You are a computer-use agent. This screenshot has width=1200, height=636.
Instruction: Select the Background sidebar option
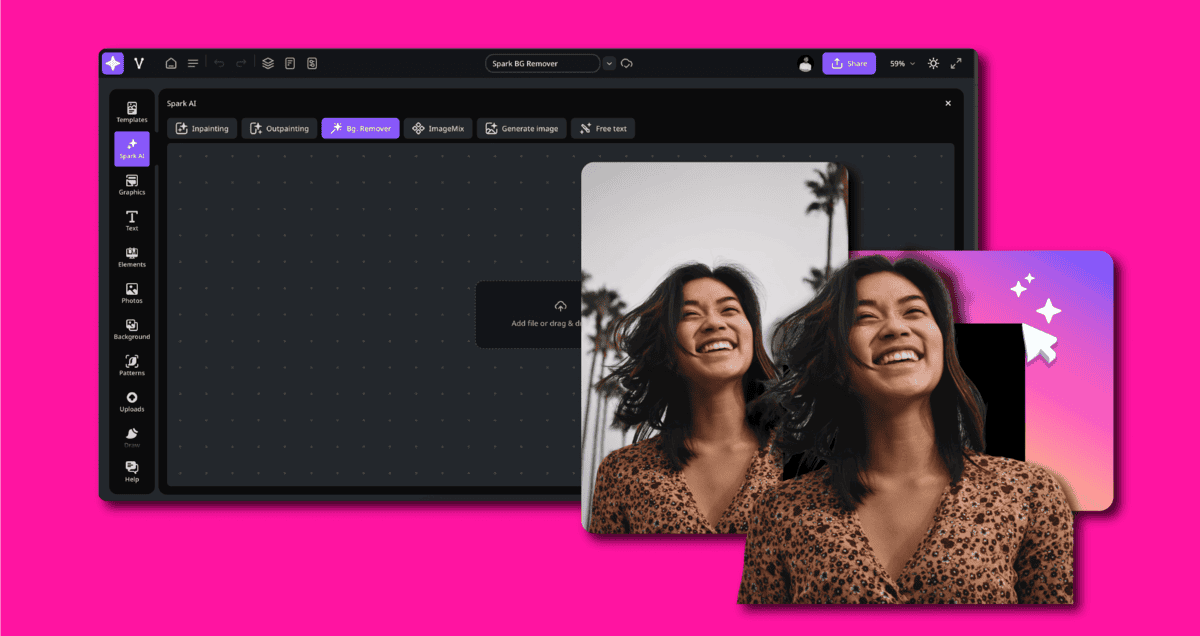pyautogui.click(x=131, y=329)
